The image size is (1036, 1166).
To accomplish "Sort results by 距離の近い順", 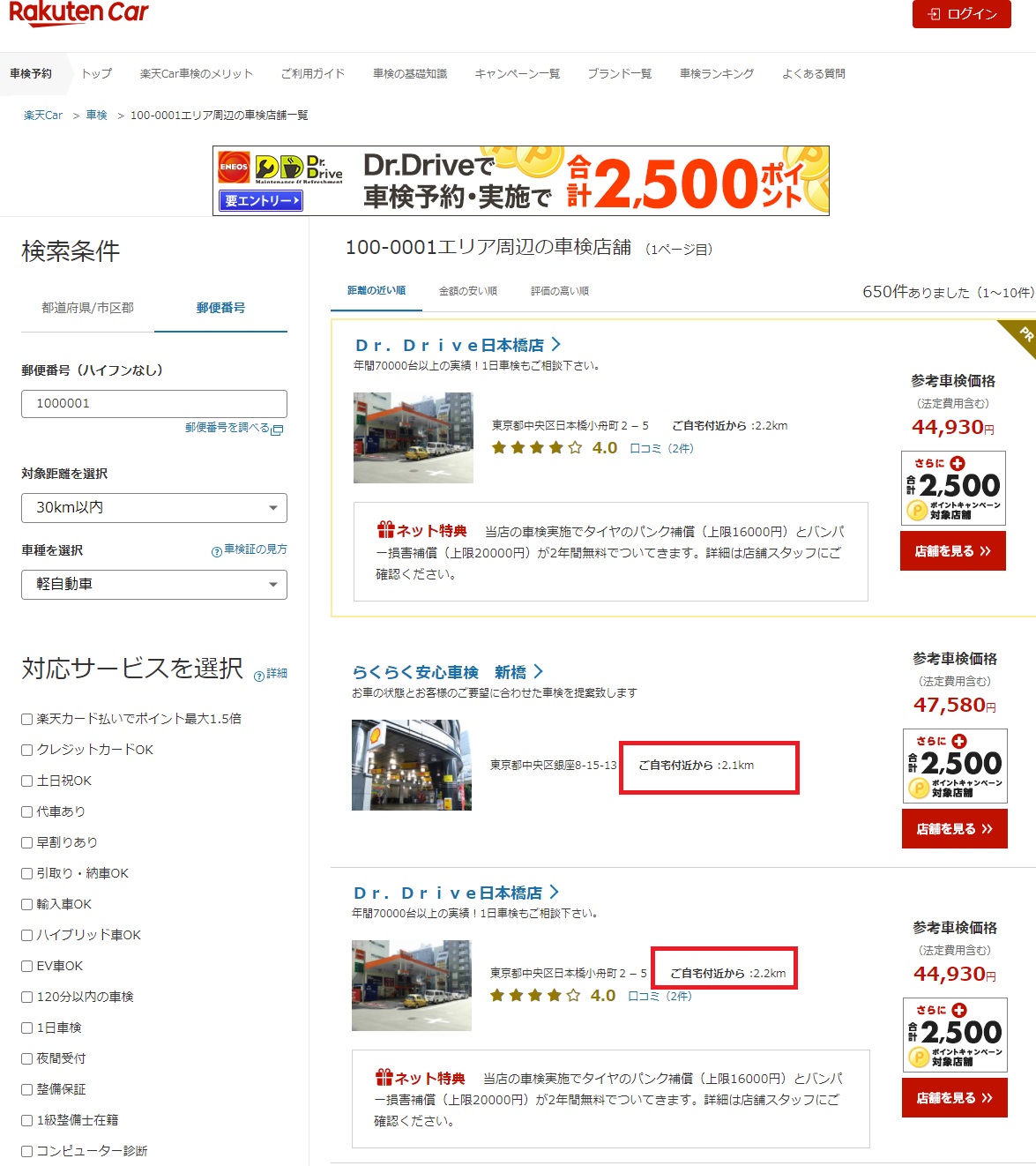I will pos(376,291).
